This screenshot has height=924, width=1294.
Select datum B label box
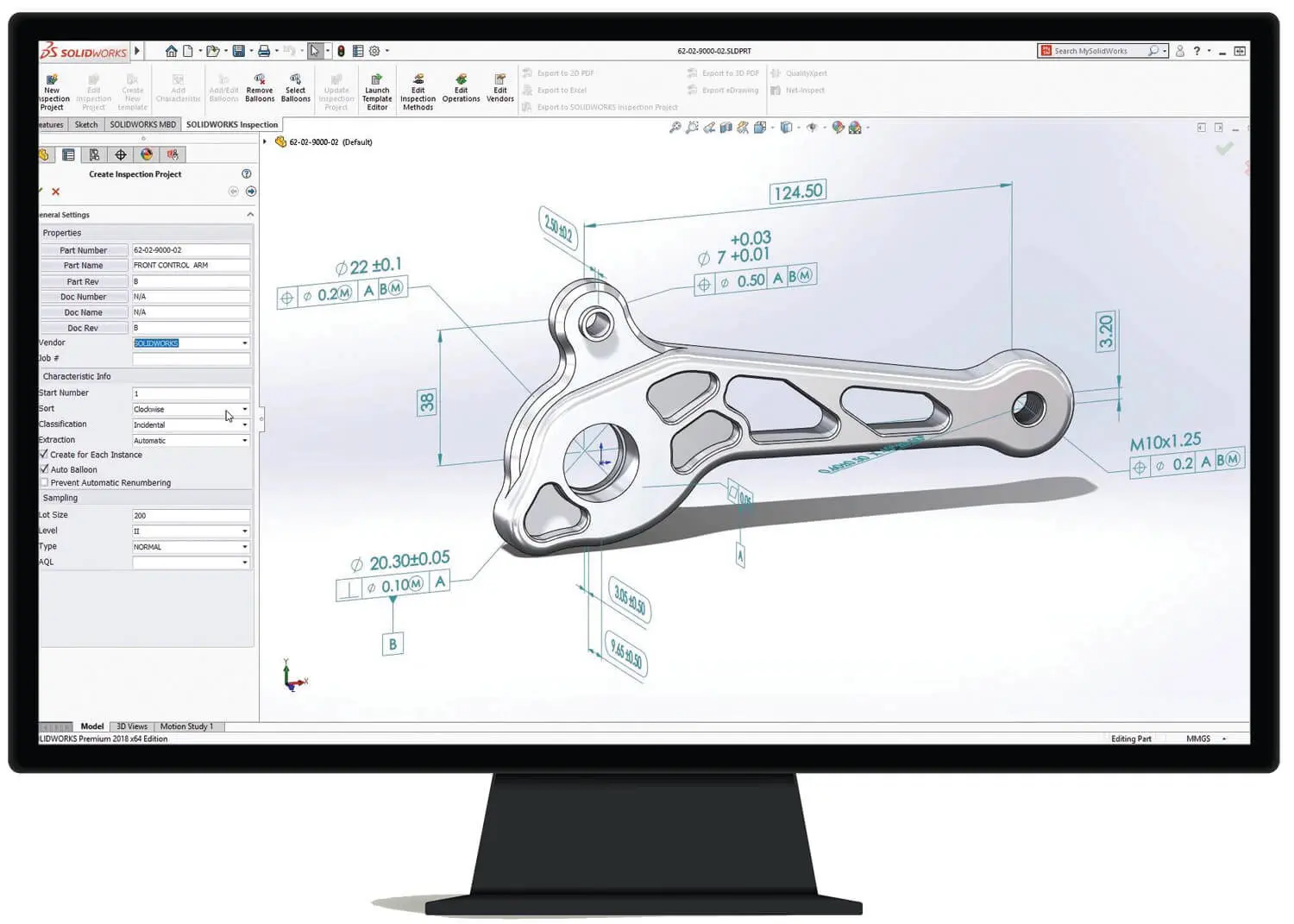(x=393, y=644)
